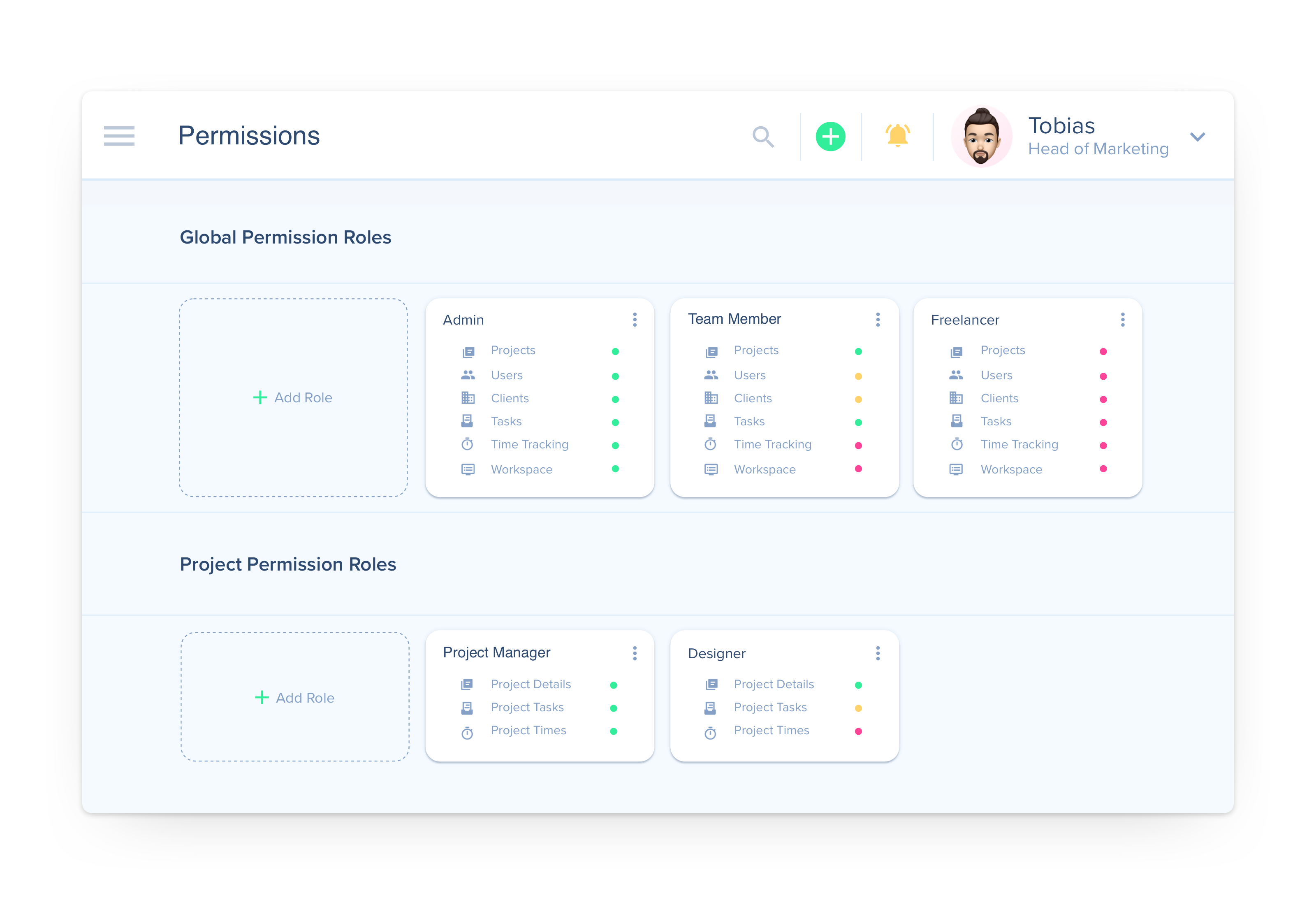This screenshot has width=1316, height=905.
Task: Toggle Team Member Tasks green dot
Action: 859,422
